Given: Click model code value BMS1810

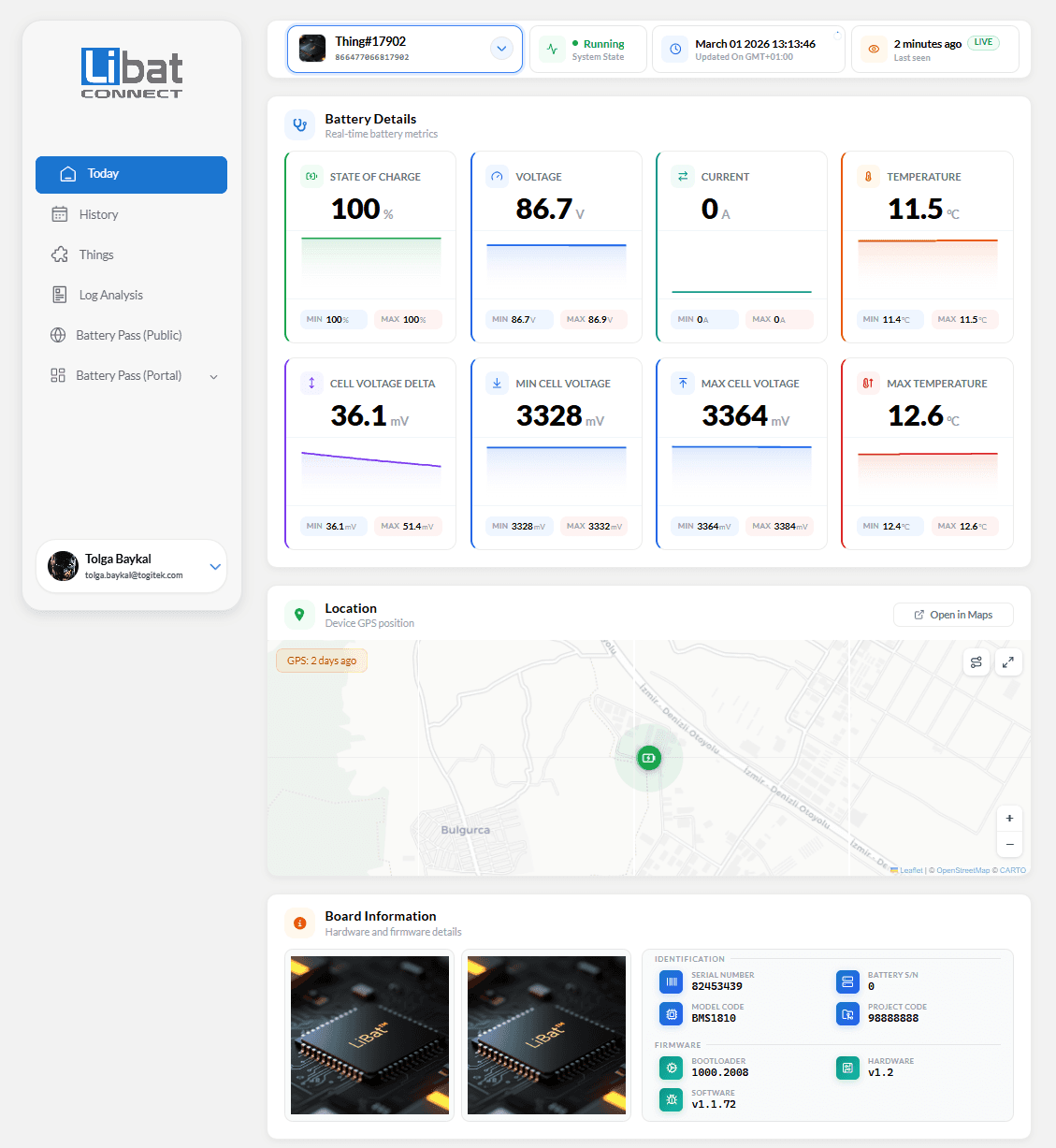Looking at the screenshot, I should pos(714,1018).
